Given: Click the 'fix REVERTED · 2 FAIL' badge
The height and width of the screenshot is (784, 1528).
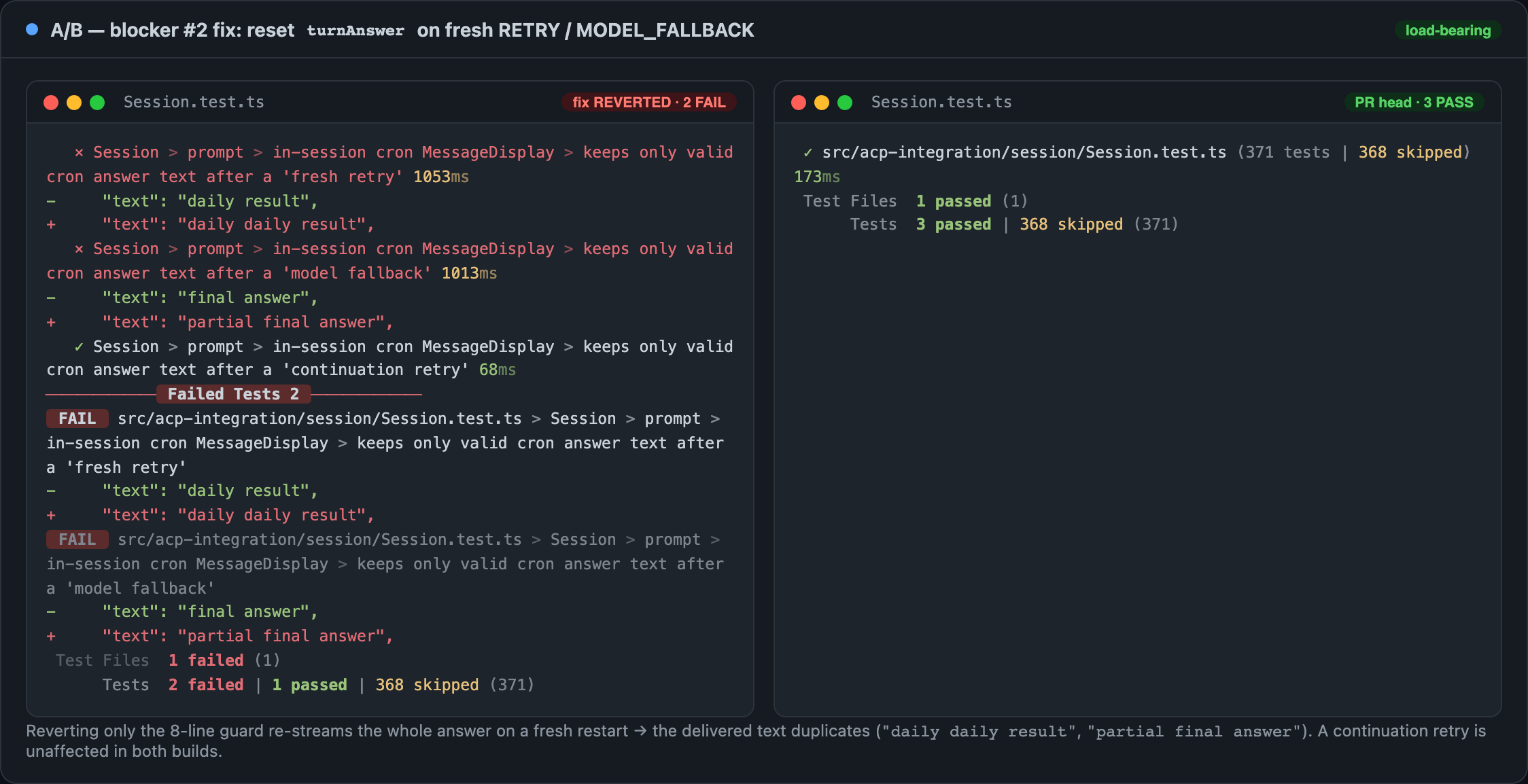Looking at the screenshot, I should point(649,103).
